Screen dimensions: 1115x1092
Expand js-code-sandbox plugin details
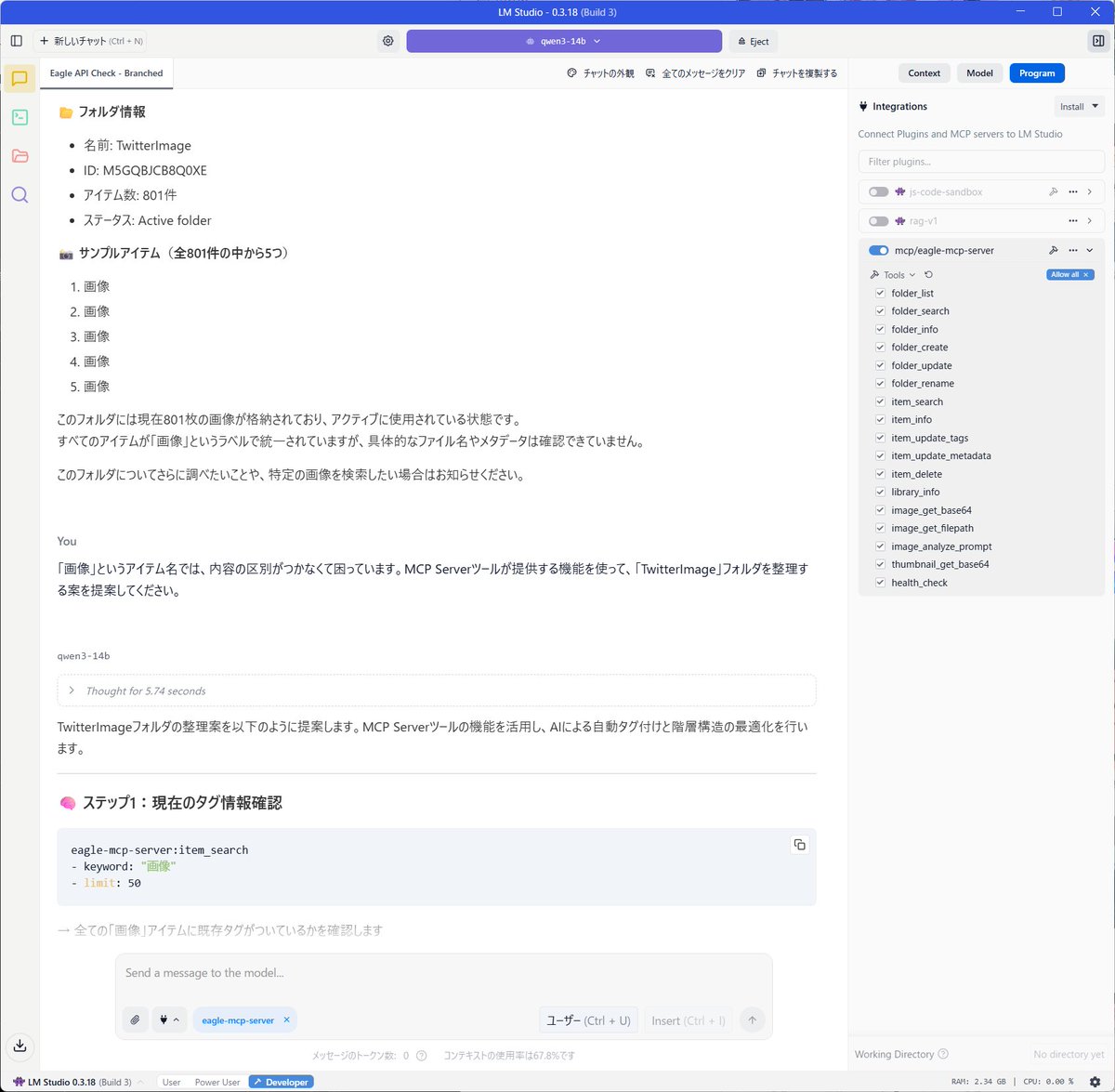tap(1090, 192)
